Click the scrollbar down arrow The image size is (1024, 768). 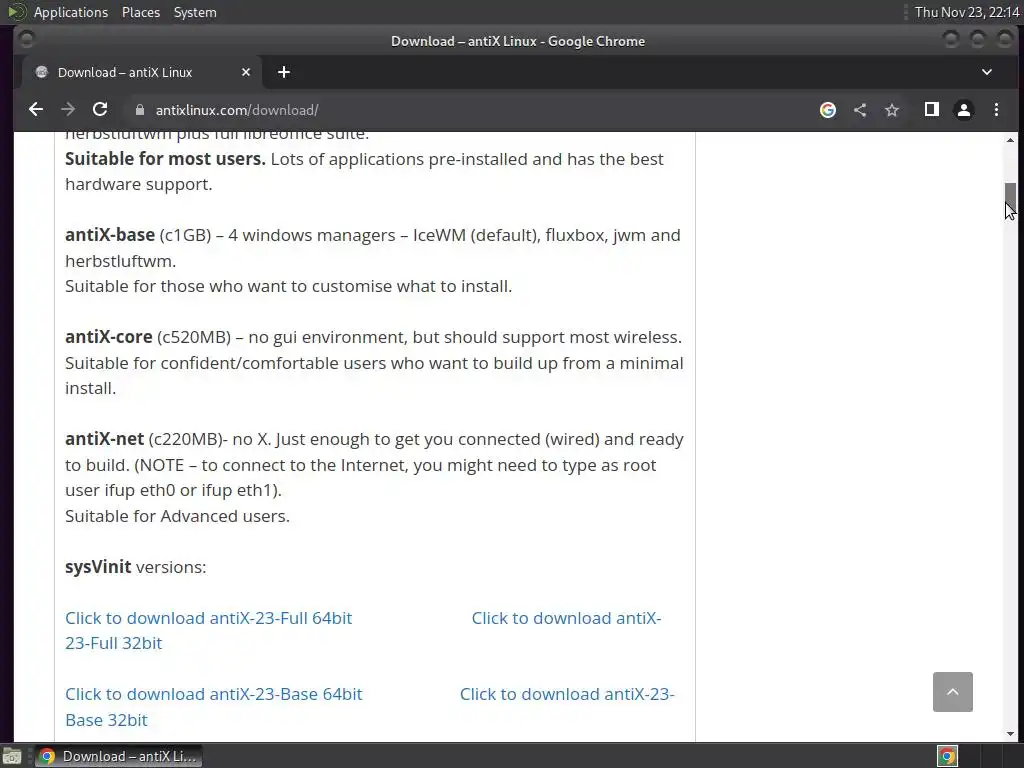(x=1010, y=733)
